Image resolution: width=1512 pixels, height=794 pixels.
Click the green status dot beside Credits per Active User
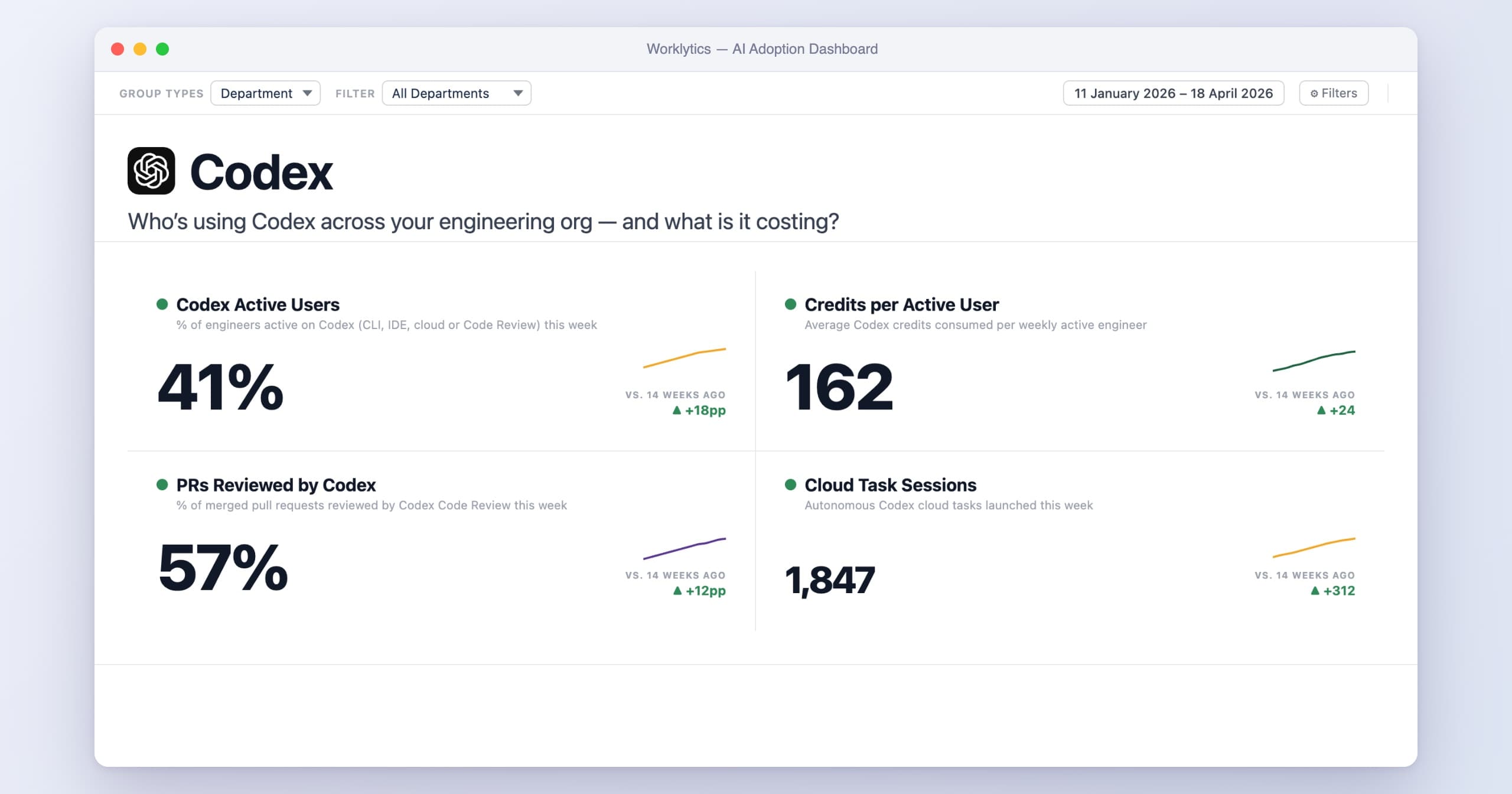pos(790,304)
